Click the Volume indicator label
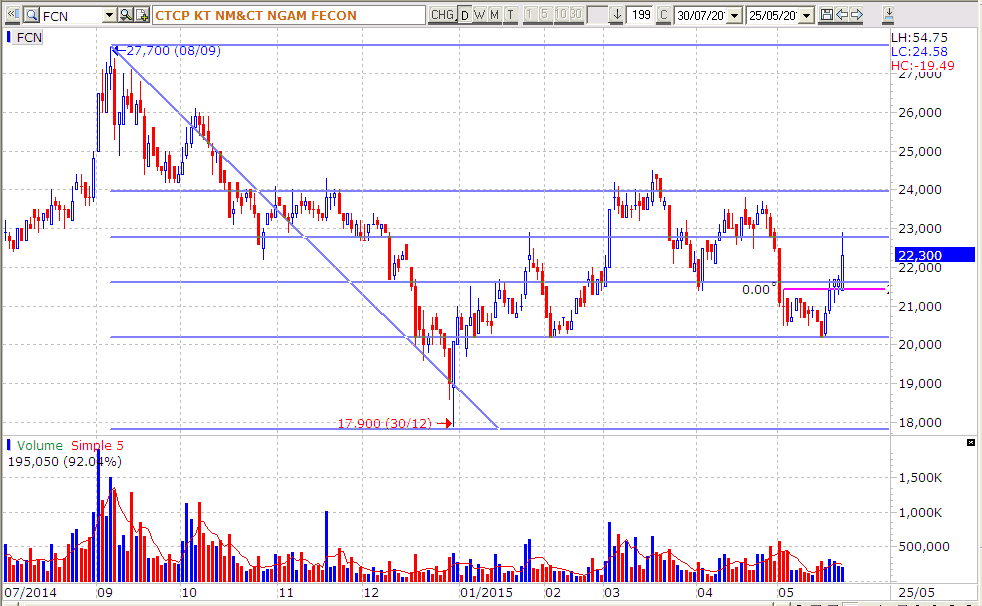Screen dimensions: 982x606 39,446
